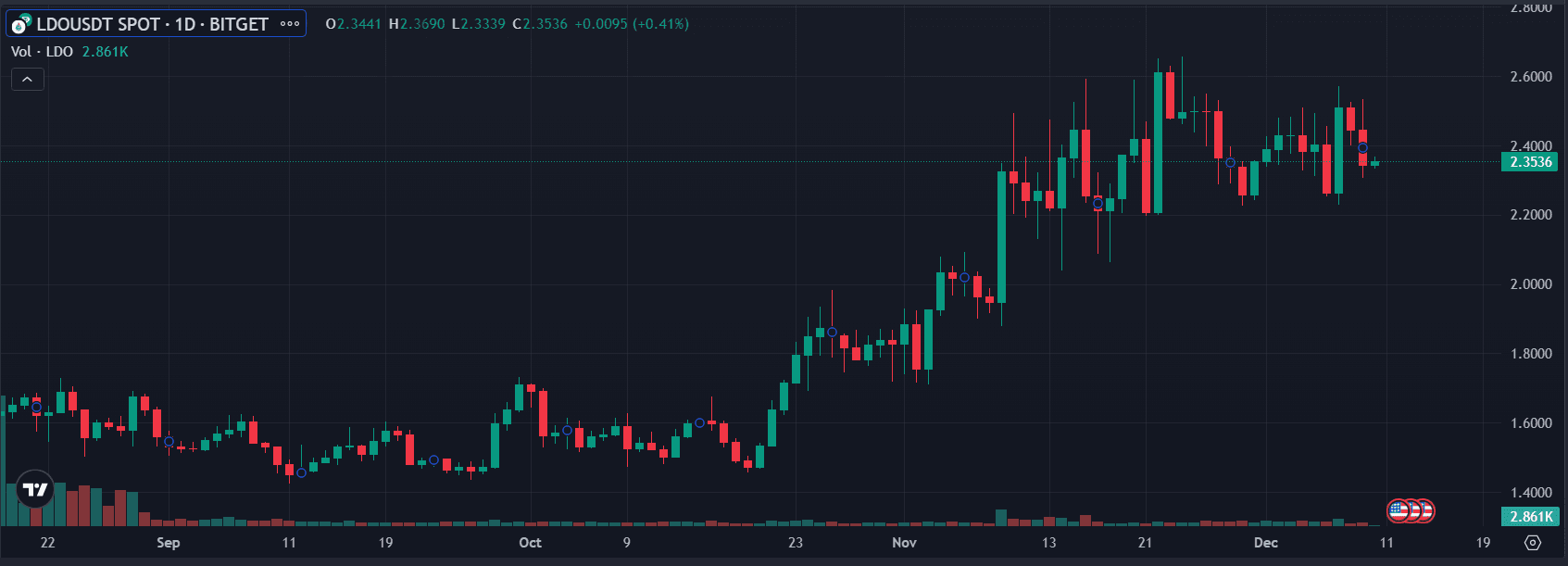Open the leftmost US flag economic event

(1399, 510)
